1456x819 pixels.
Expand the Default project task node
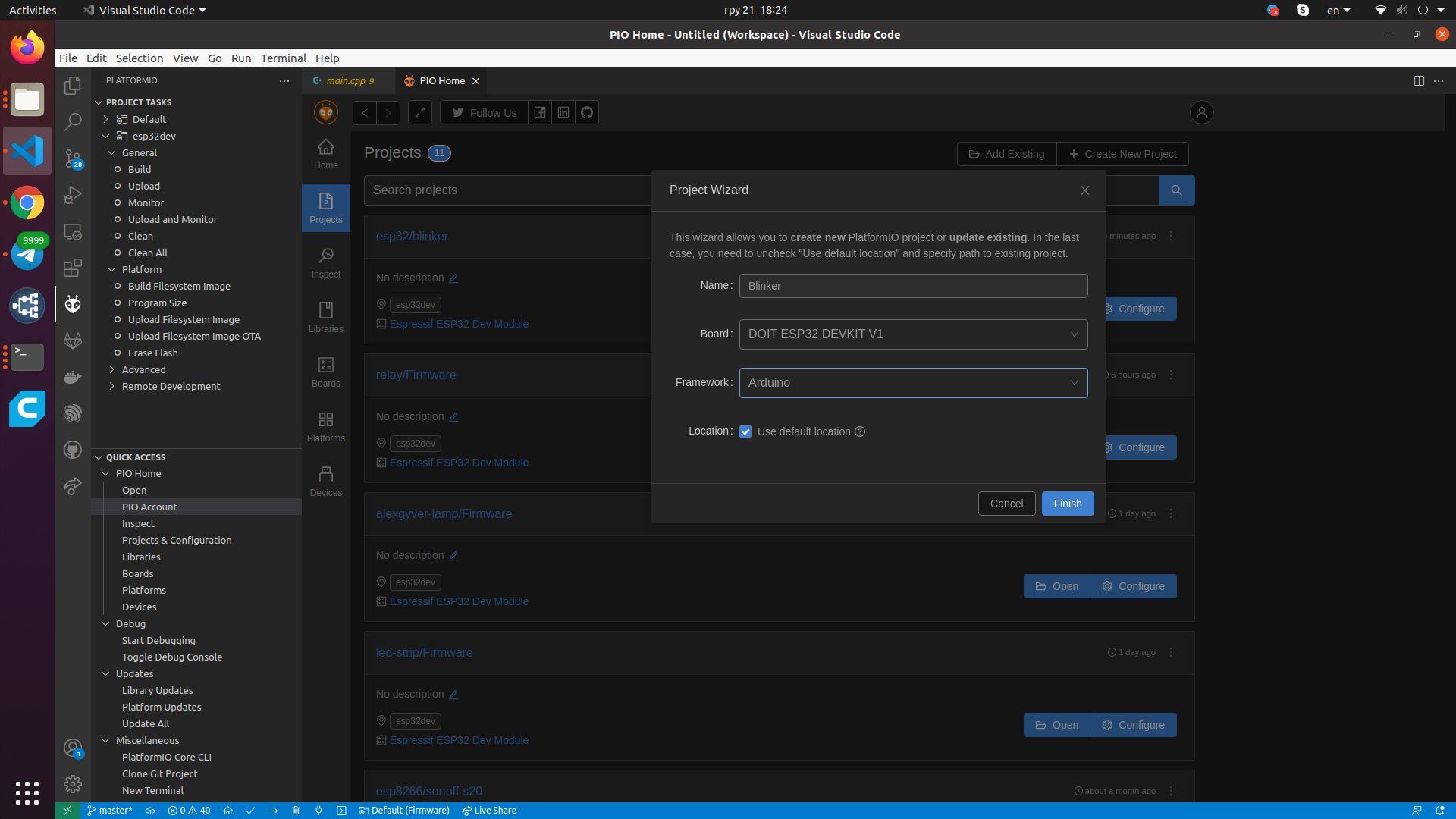click(106, 119)
